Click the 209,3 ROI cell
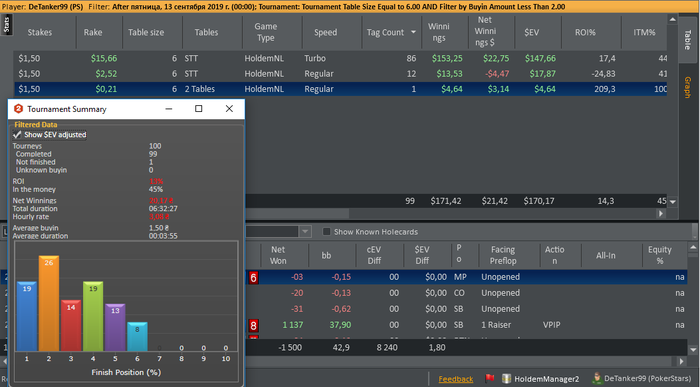 (604, 89)
